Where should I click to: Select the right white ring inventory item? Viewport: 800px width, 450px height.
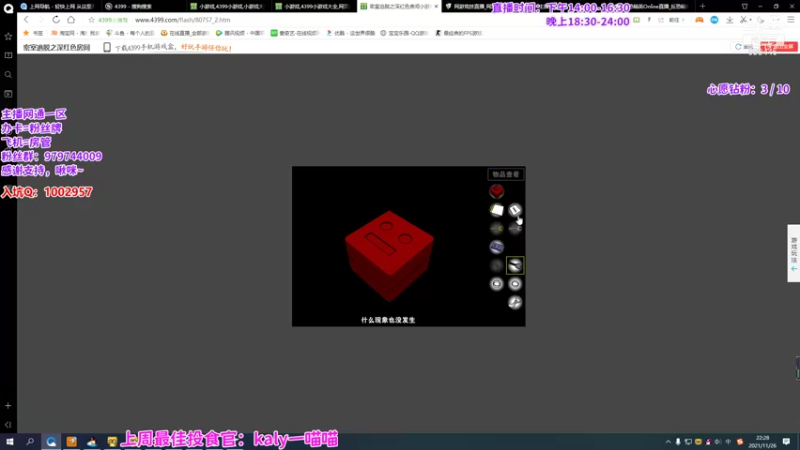click(515, 284)
